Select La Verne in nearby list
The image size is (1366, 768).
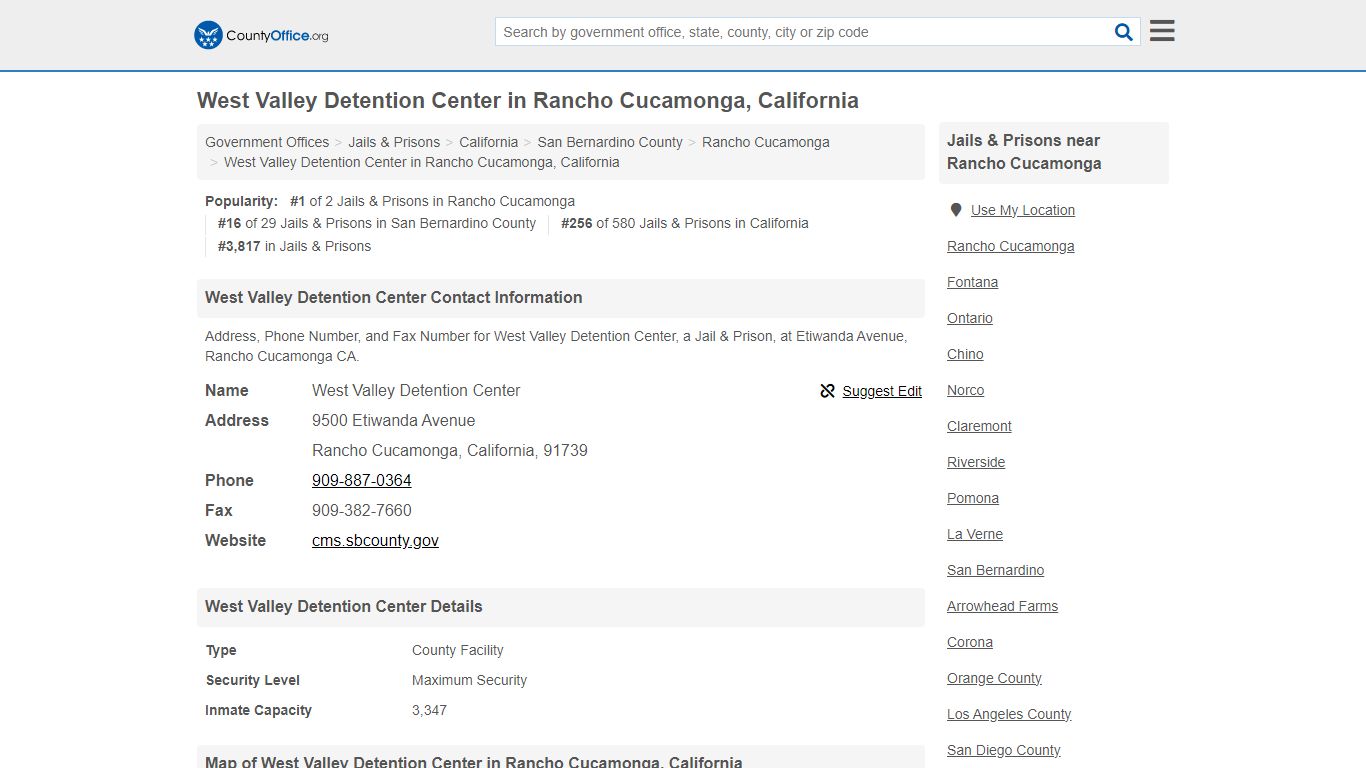click(975, 534)
